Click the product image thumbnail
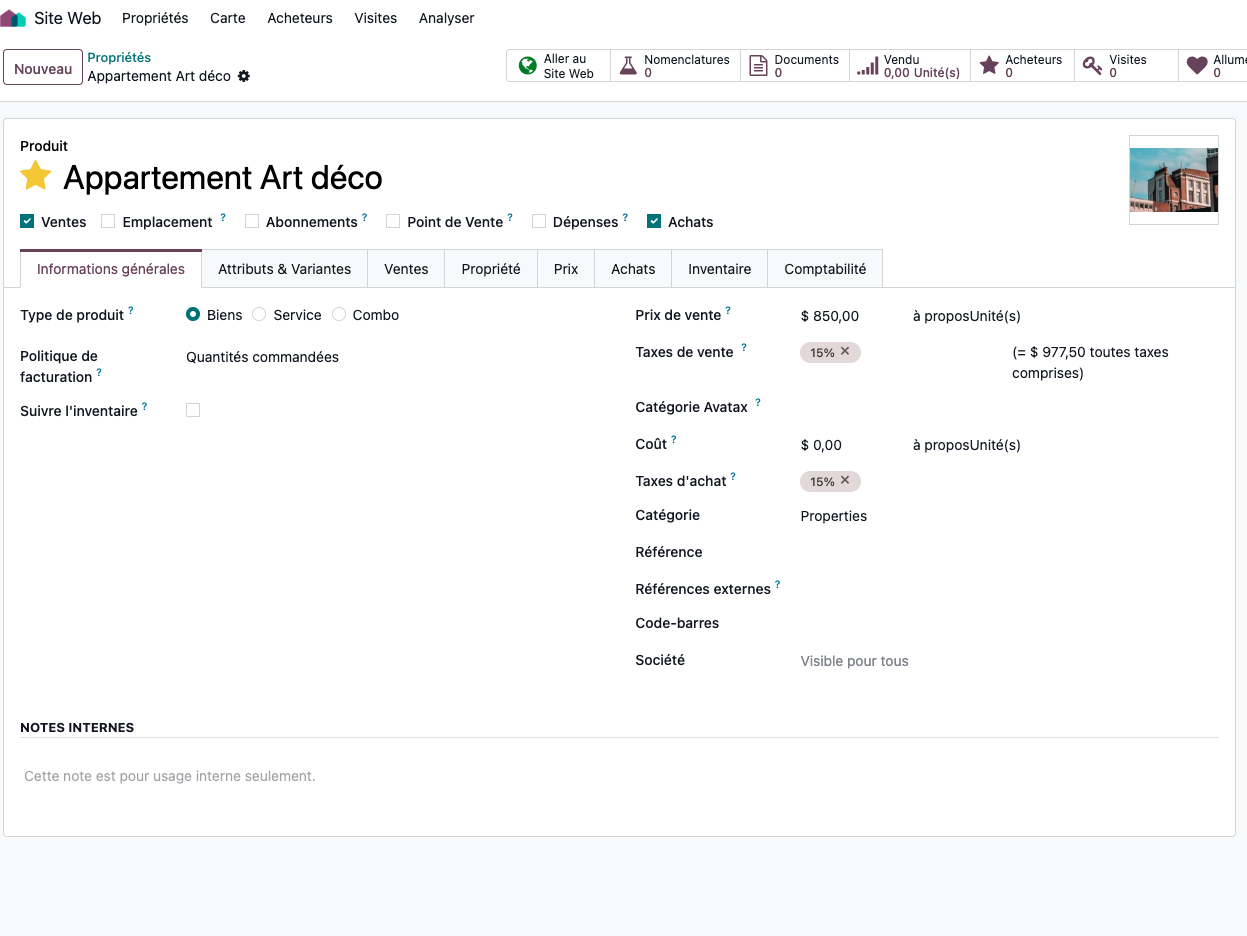 coord(1173,180)
